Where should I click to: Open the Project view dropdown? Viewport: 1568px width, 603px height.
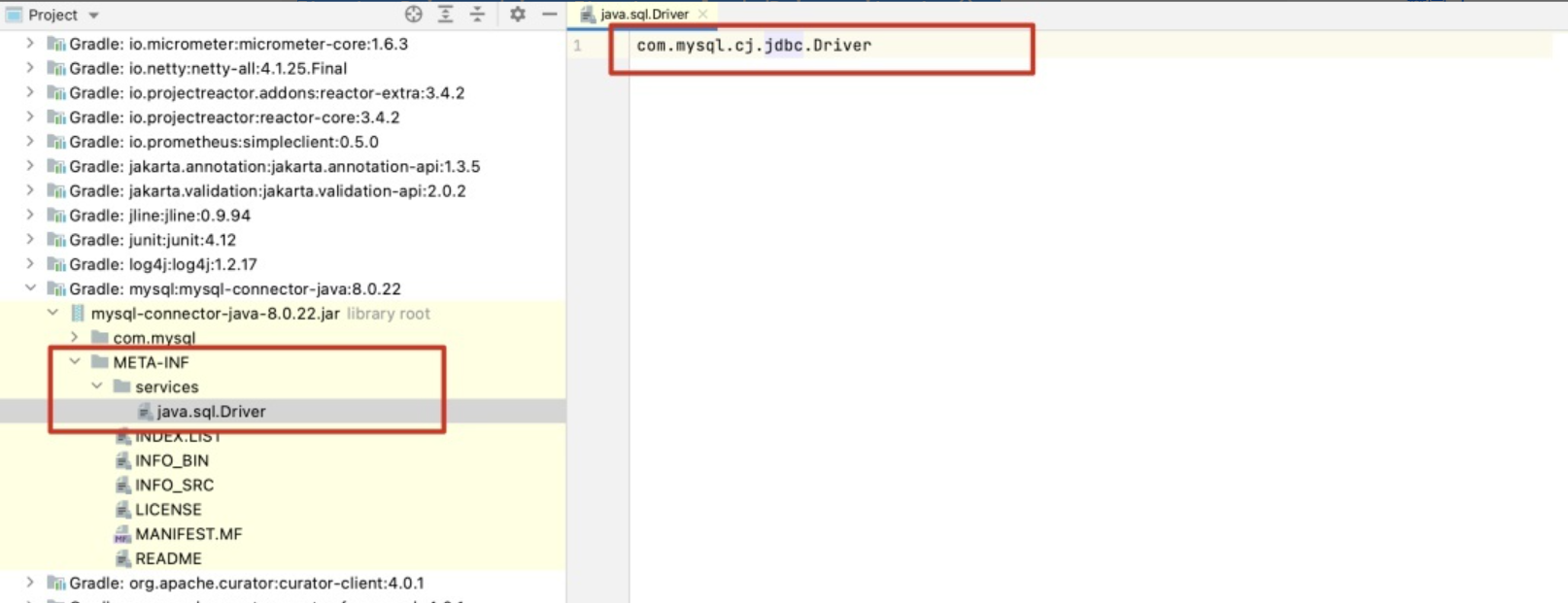click(x=93, y=16)
